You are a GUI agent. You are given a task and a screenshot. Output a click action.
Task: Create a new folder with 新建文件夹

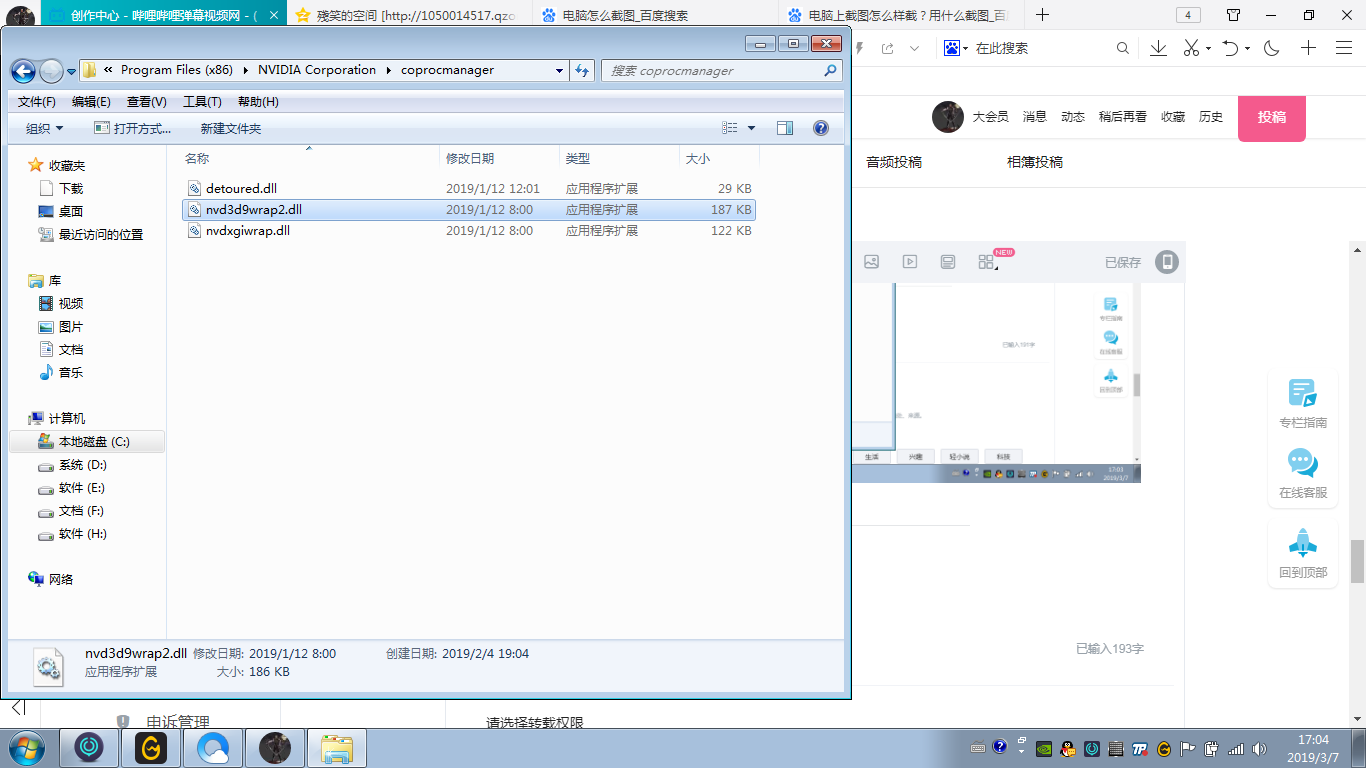click(x=231, y=129)
